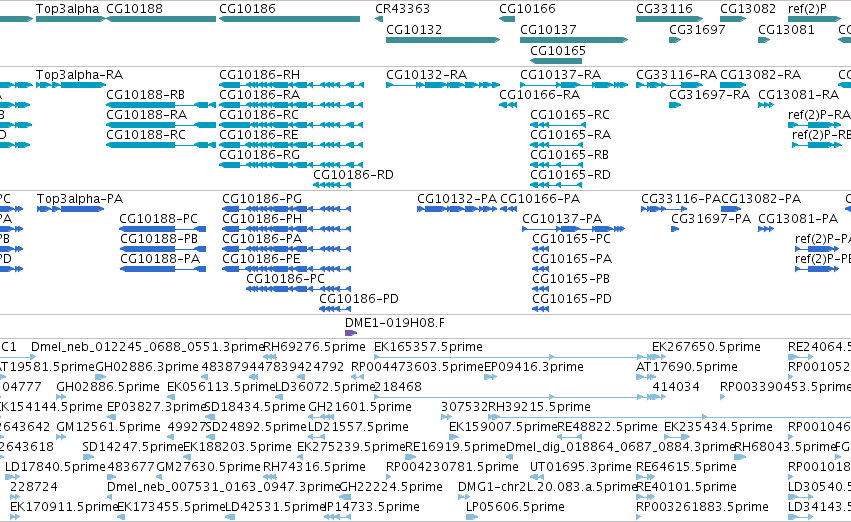Open the CG10166-RA transcript
The image size is (851, 522).
508,105
